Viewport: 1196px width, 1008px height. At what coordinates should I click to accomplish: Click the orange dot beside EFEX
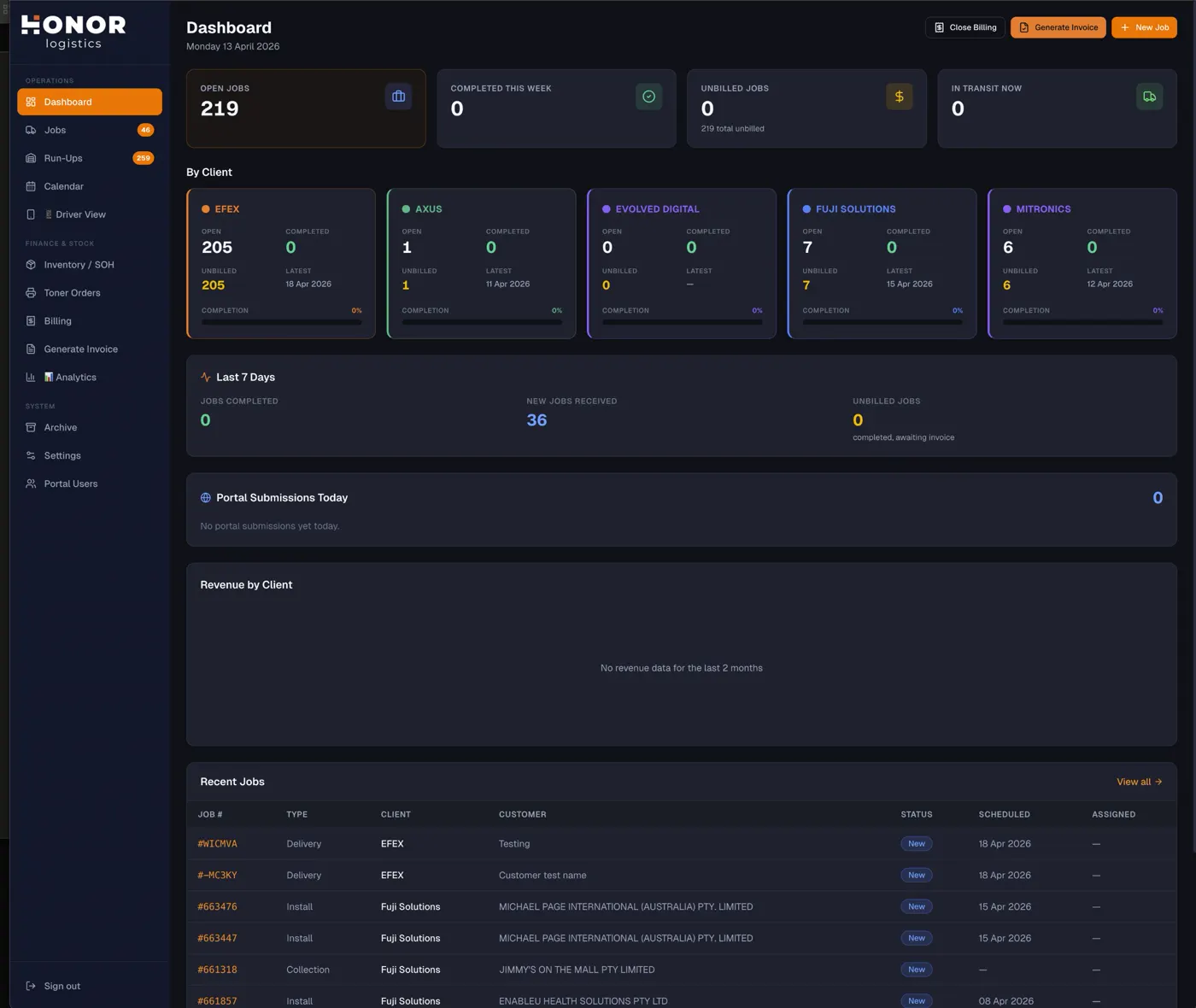pos(206,209)
